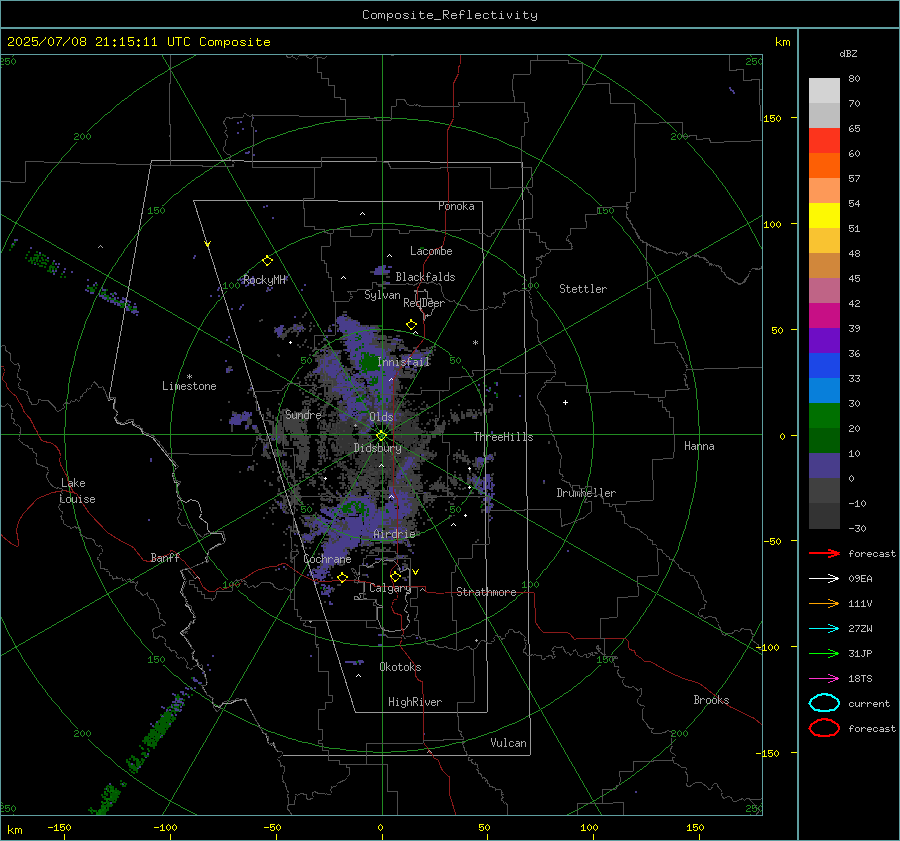
Task: Click the magenta 18TS arrow in the legend
Action: 824,679
